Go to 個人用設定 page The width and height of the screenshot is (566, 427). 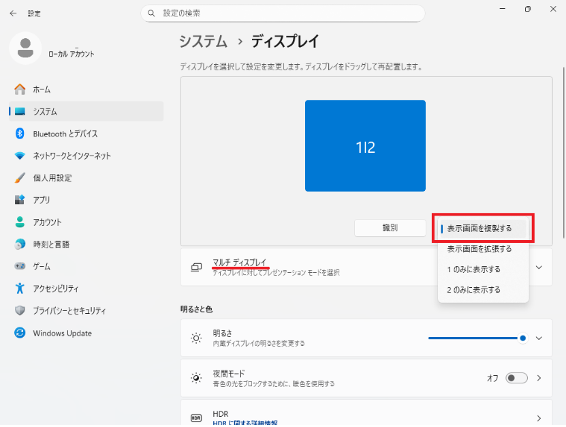(x=86, y=178)
